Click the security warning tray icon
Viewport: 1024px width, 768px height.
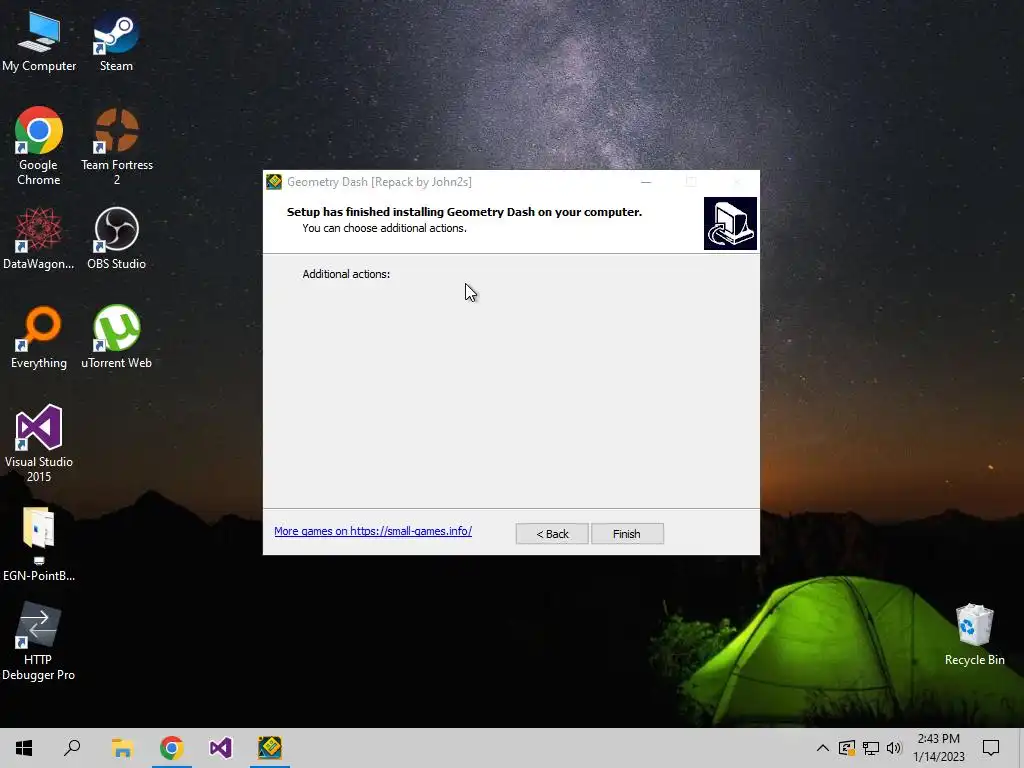pyautogui.click(x=847, y=748)
